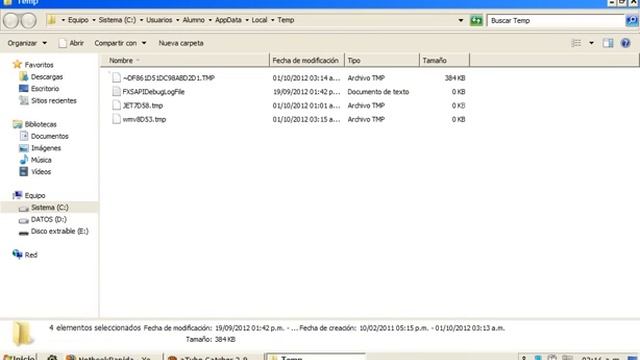Screen dimensions: 640x360
Task: Sort by the Tamaño column header
Action: [444, 60]
